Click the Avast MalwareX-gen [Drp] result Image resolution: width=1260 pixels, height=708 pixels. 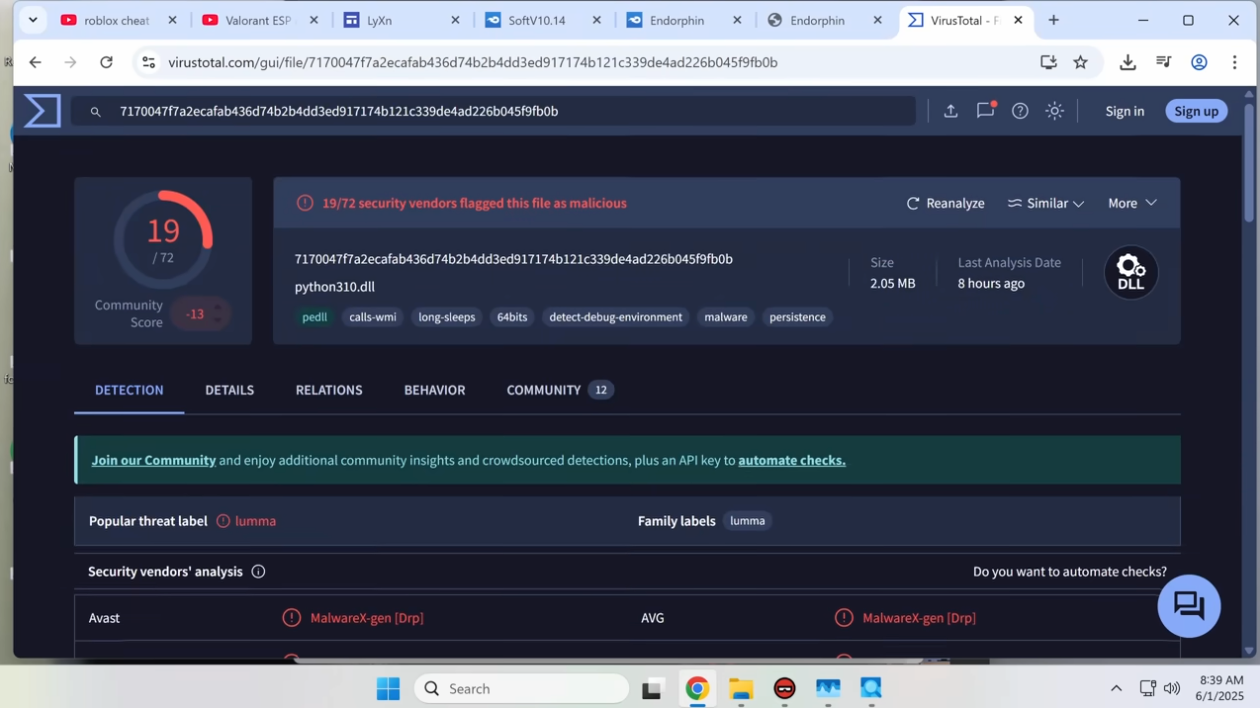367,618
